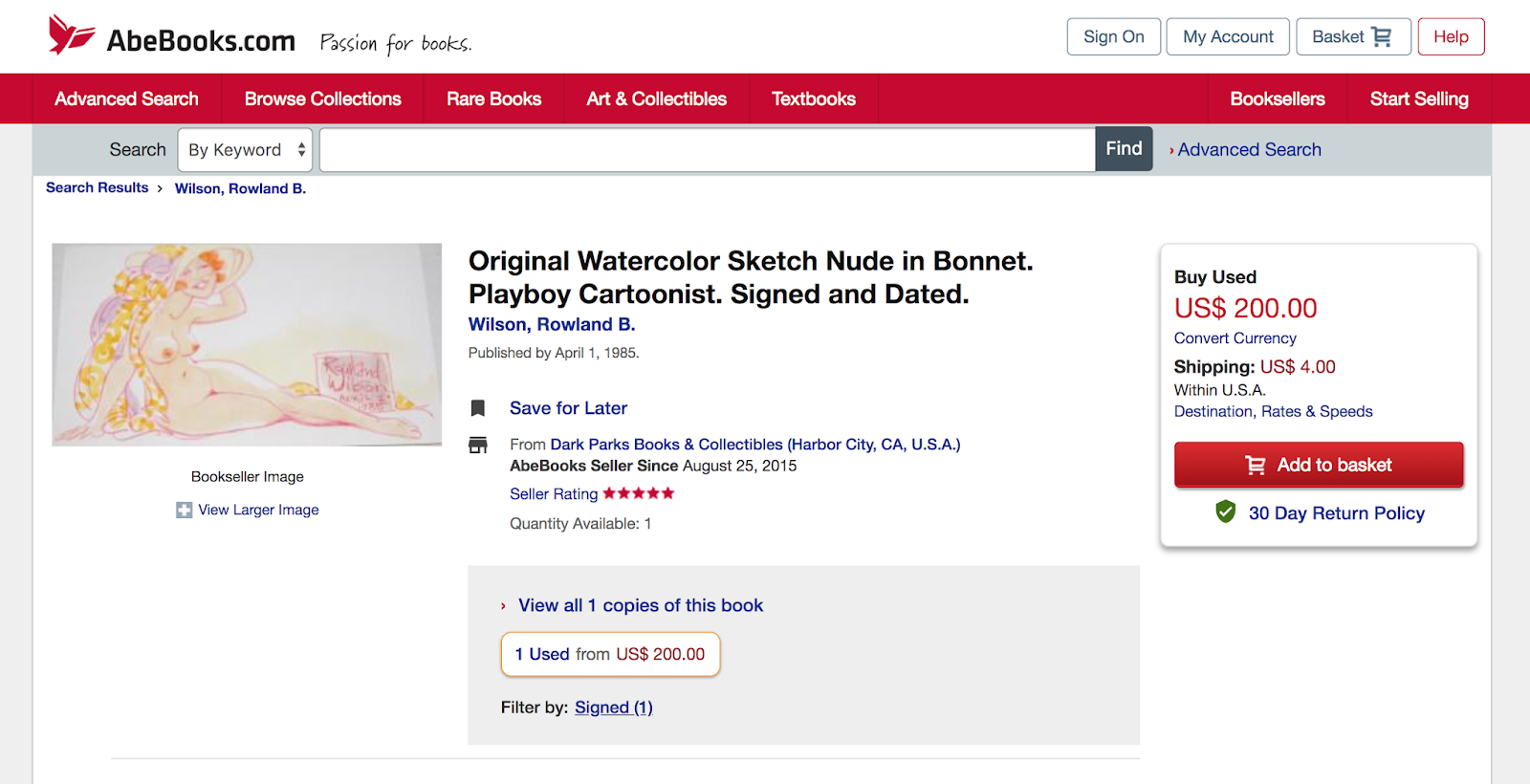The width and height of the screenshot is (1530, 784).
Task: Click the Basket cart icon
Action: point(1381,37)
